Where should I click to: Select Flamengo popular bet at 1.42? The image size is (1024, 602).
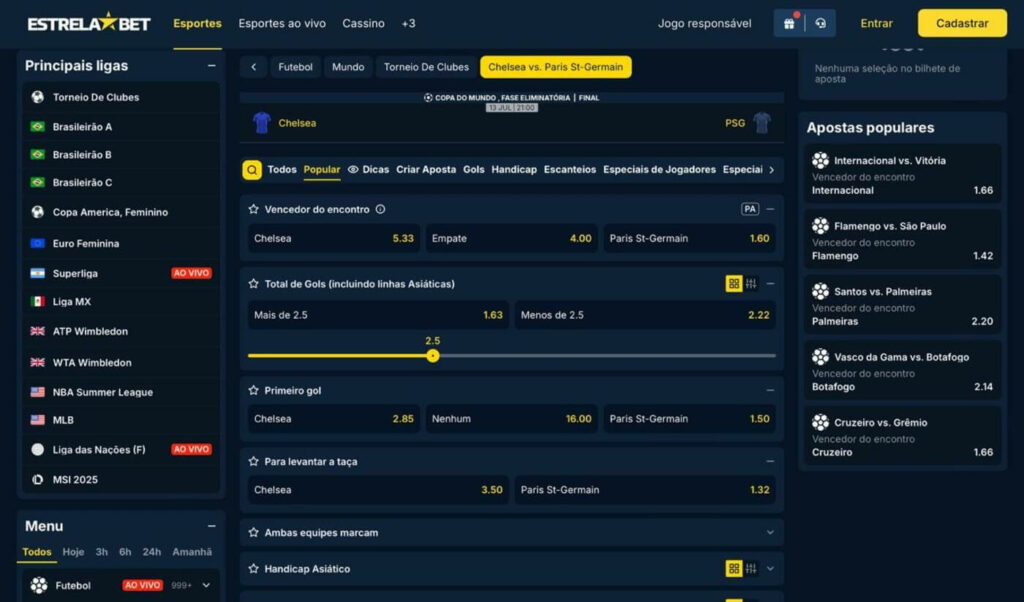902,240
